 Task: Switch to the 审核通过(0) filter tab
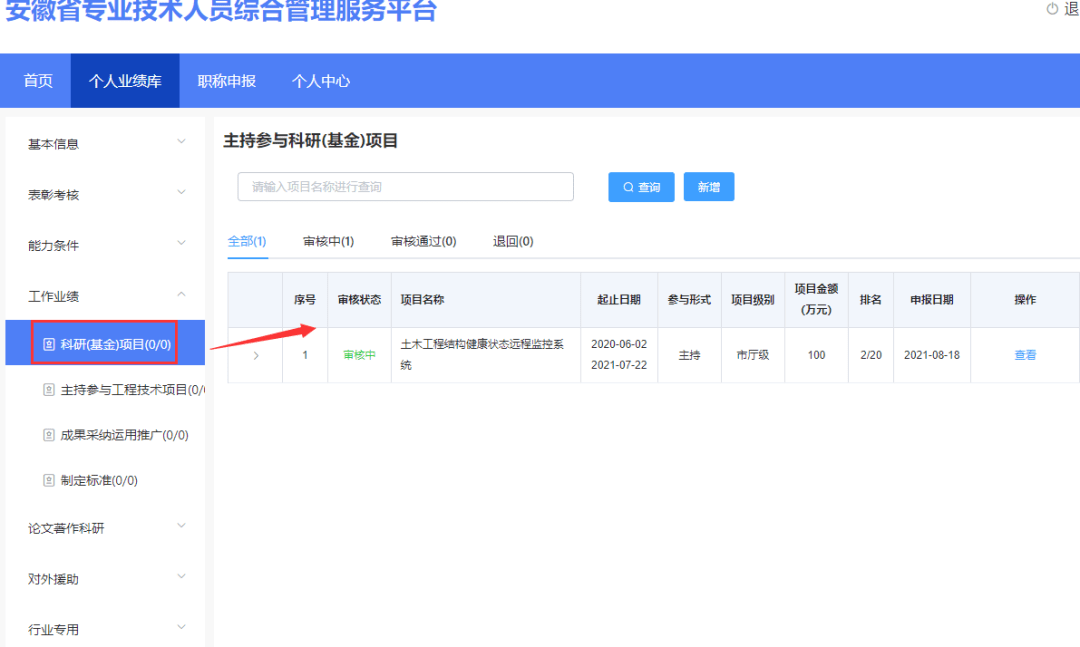tap(423, 240)
